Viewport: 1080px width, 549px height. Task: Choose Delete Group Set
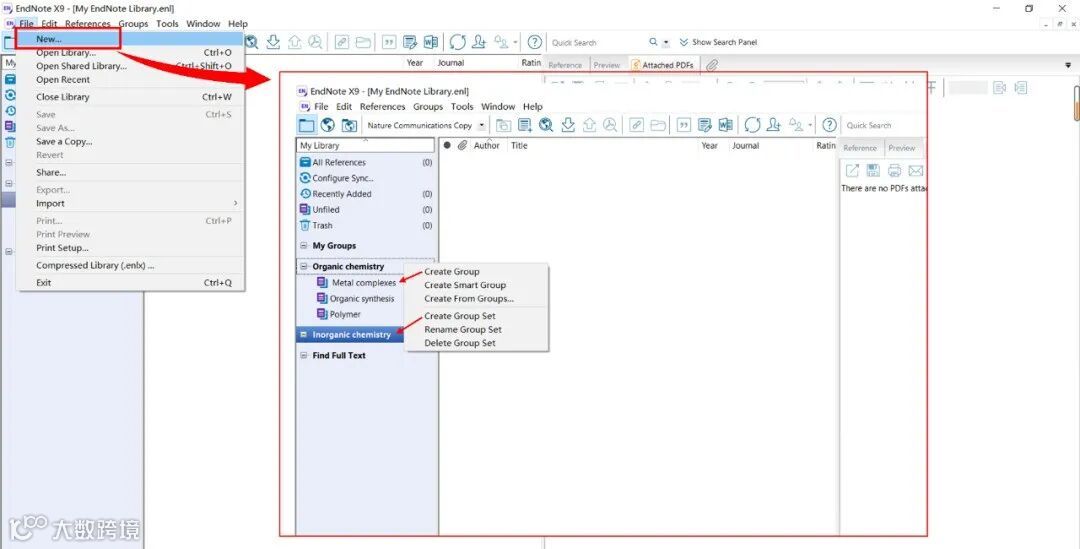tap(460, 343)
